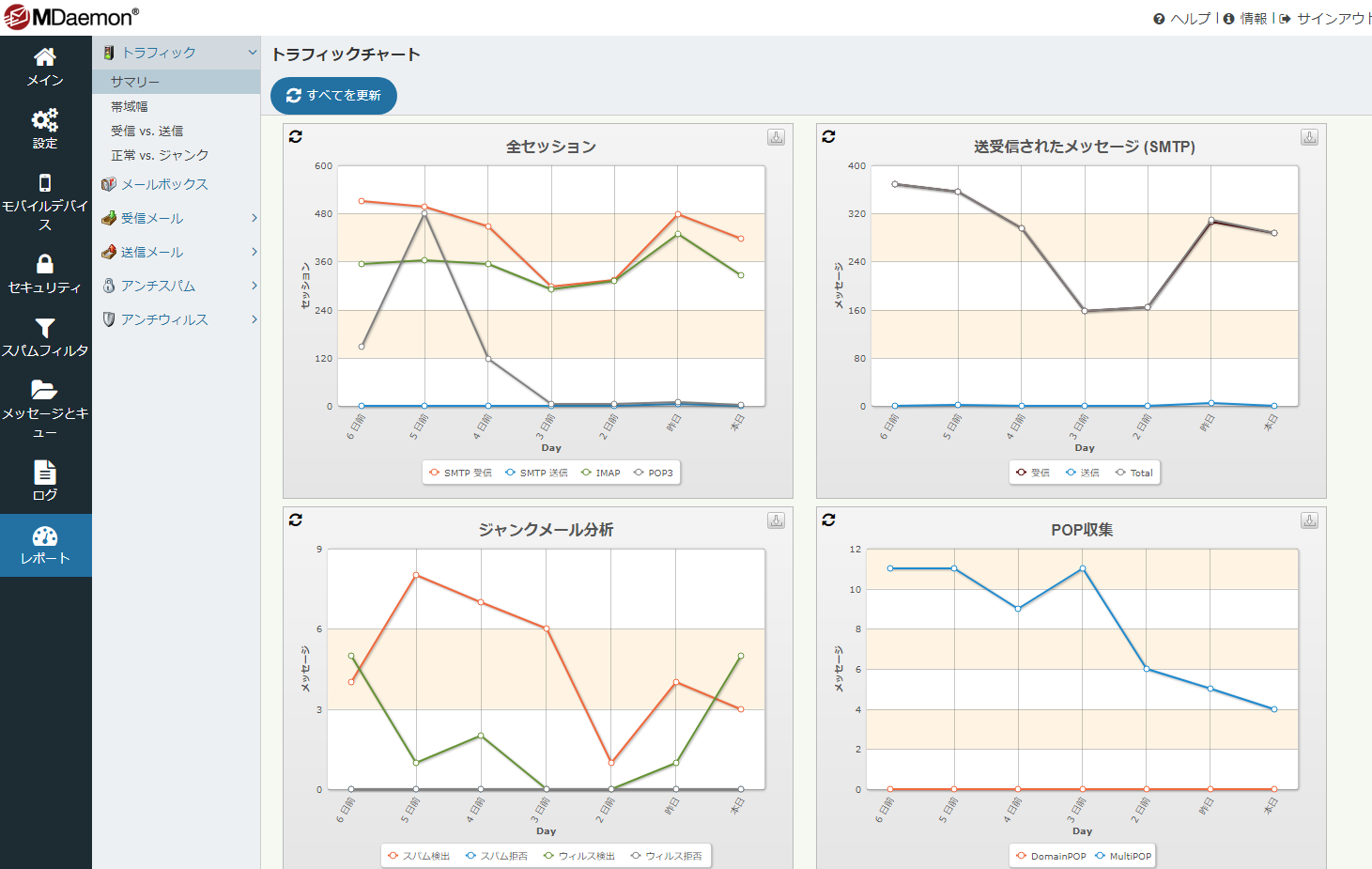Download the 全セッション chart via export icon

(777, 137)
